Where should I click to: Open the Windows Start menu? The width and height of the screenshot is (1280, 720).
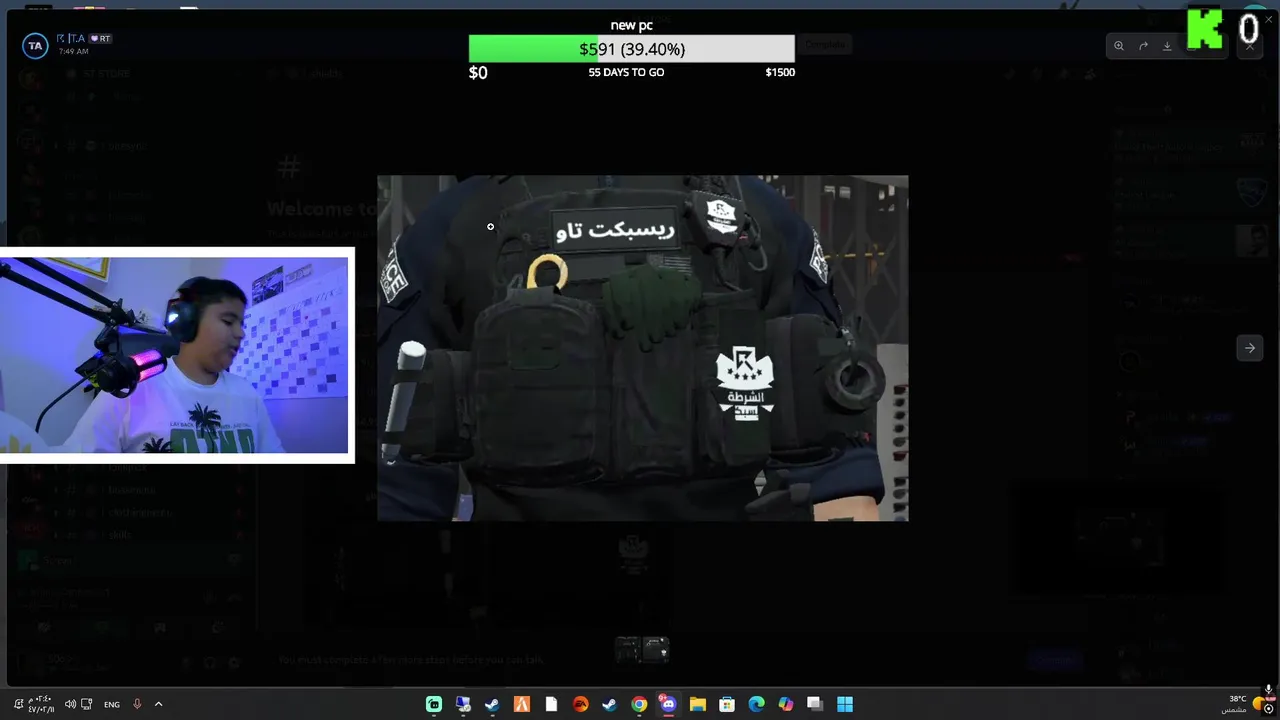(844, 704)
